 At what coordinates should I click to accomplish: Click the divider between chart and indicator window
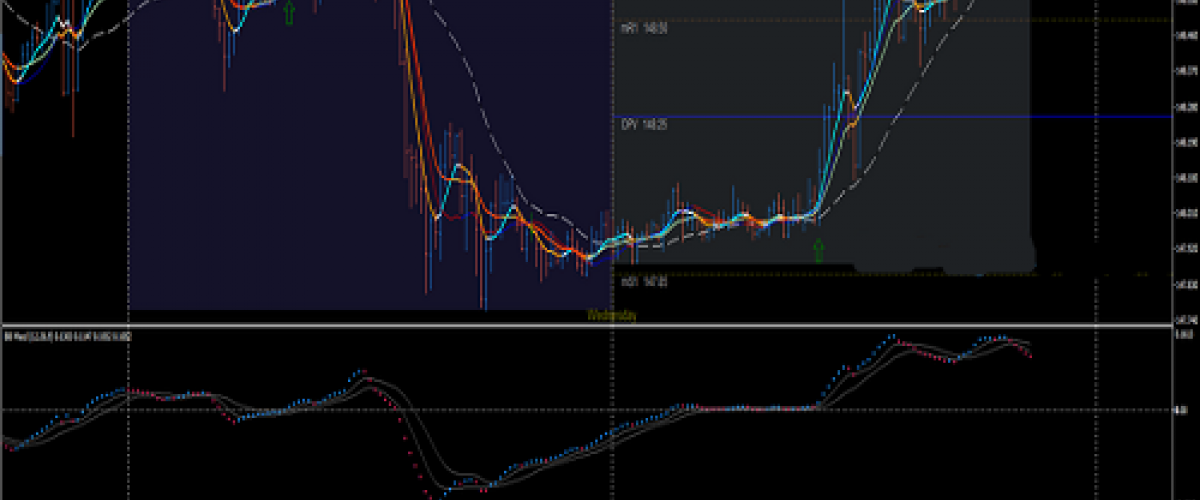point(600,325)
